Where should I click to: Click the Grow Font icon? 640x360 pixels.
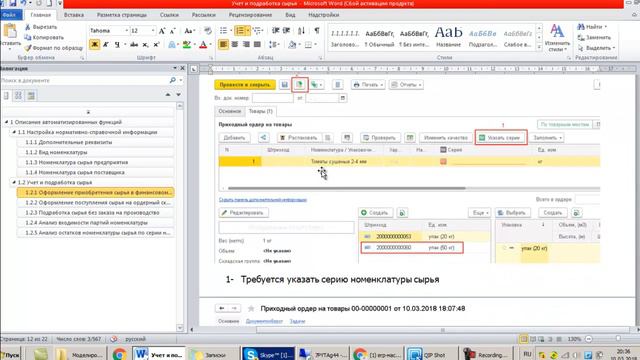tap(162, 31)
